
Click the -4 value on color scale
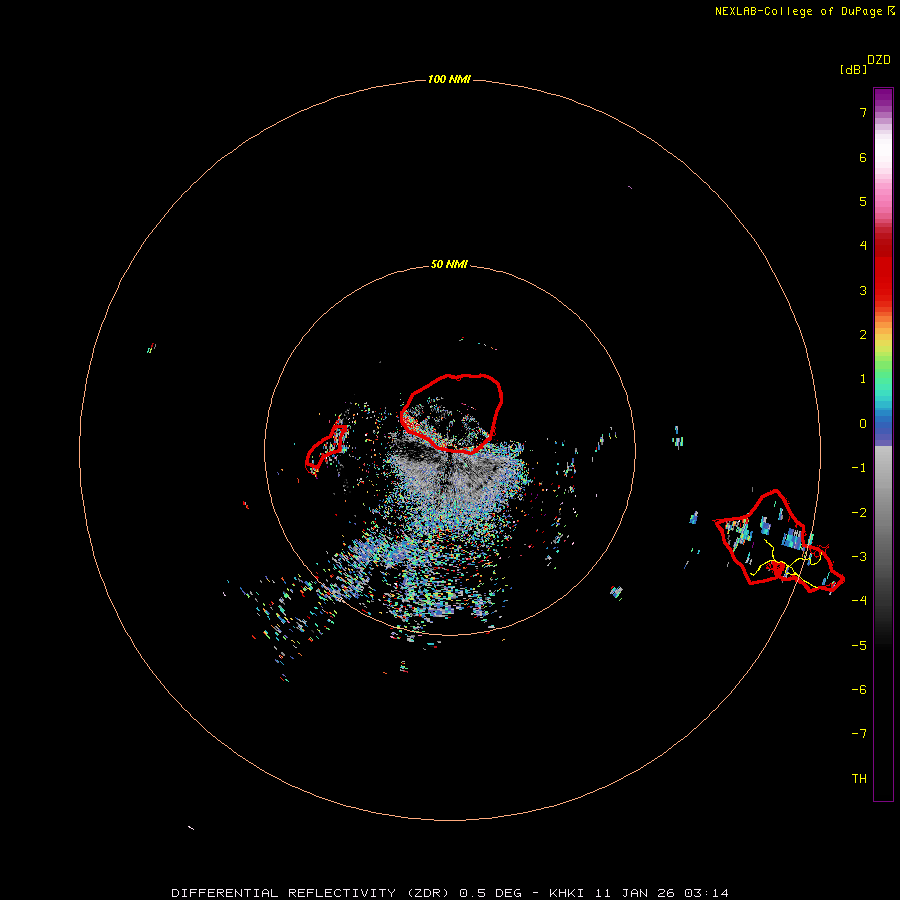(859, 600)
